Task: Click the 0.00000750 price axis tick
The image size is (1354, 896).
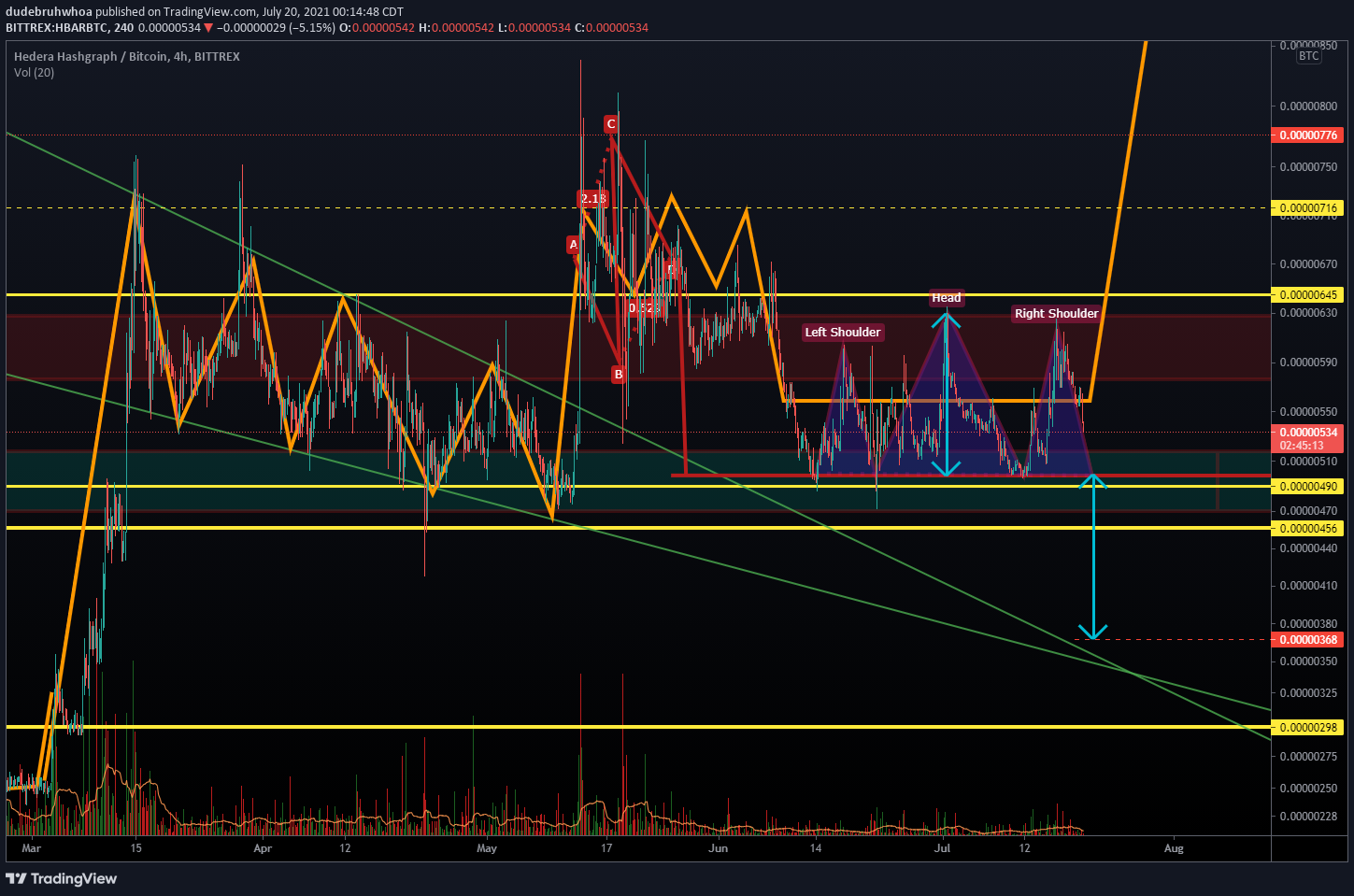Action: 1308,168
